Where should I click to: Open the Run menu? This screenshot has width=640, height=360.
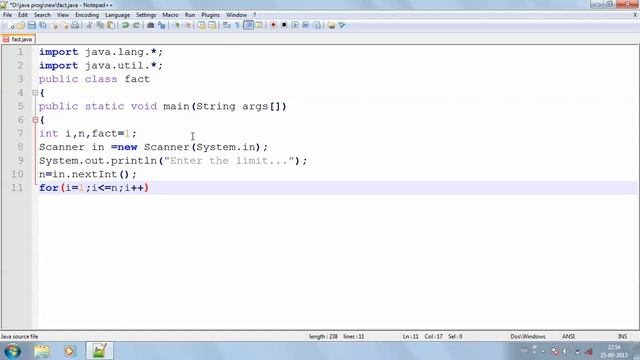190,15
